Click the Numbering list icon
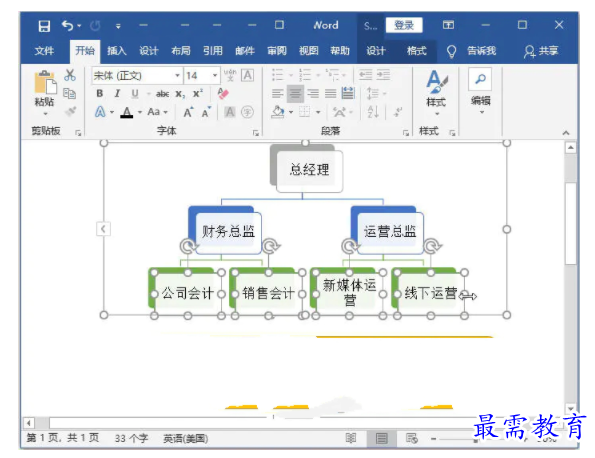 point(305,75)
